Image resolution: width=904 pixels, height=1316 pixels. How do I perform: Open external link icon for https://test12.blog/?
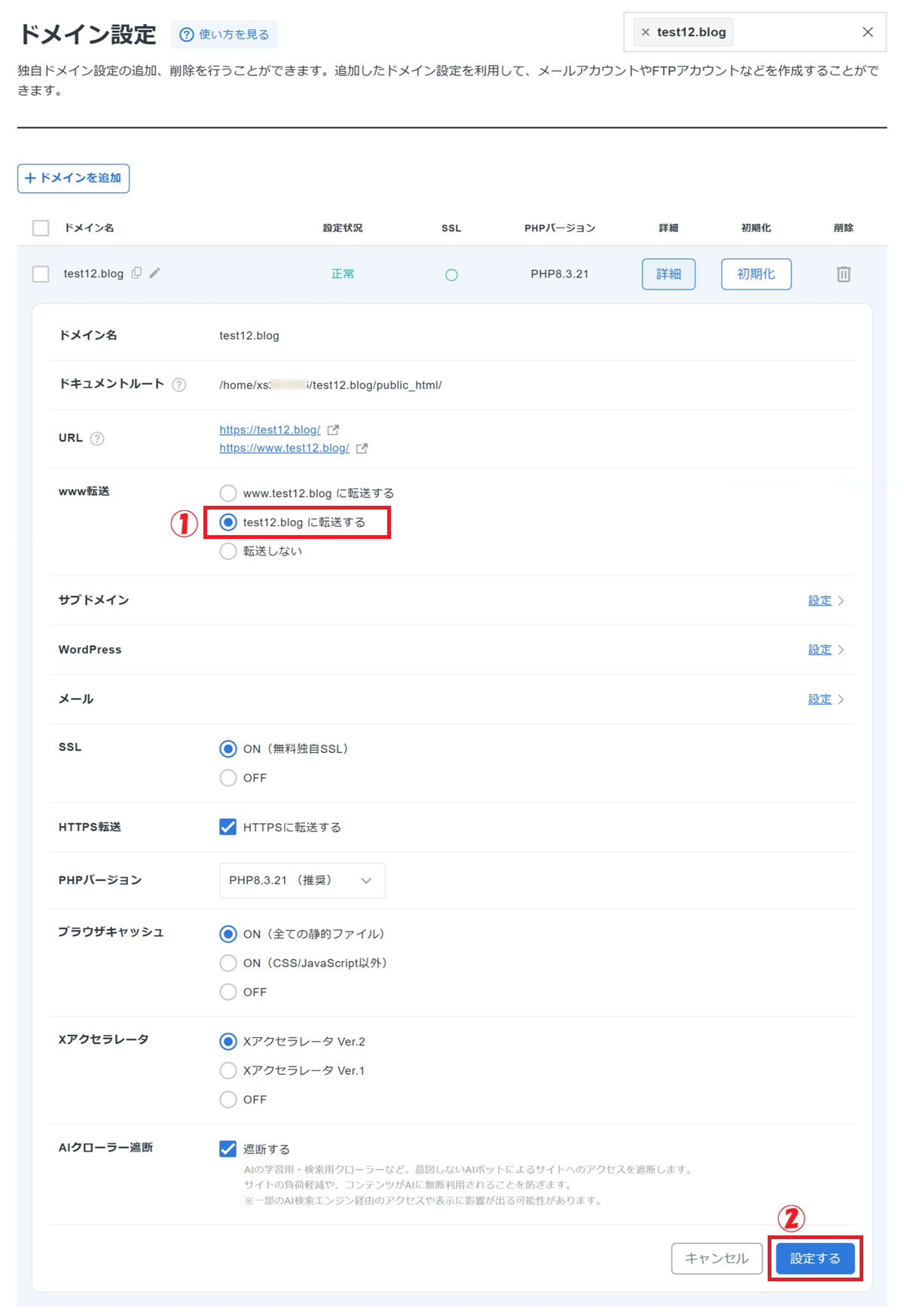point(333,430)
